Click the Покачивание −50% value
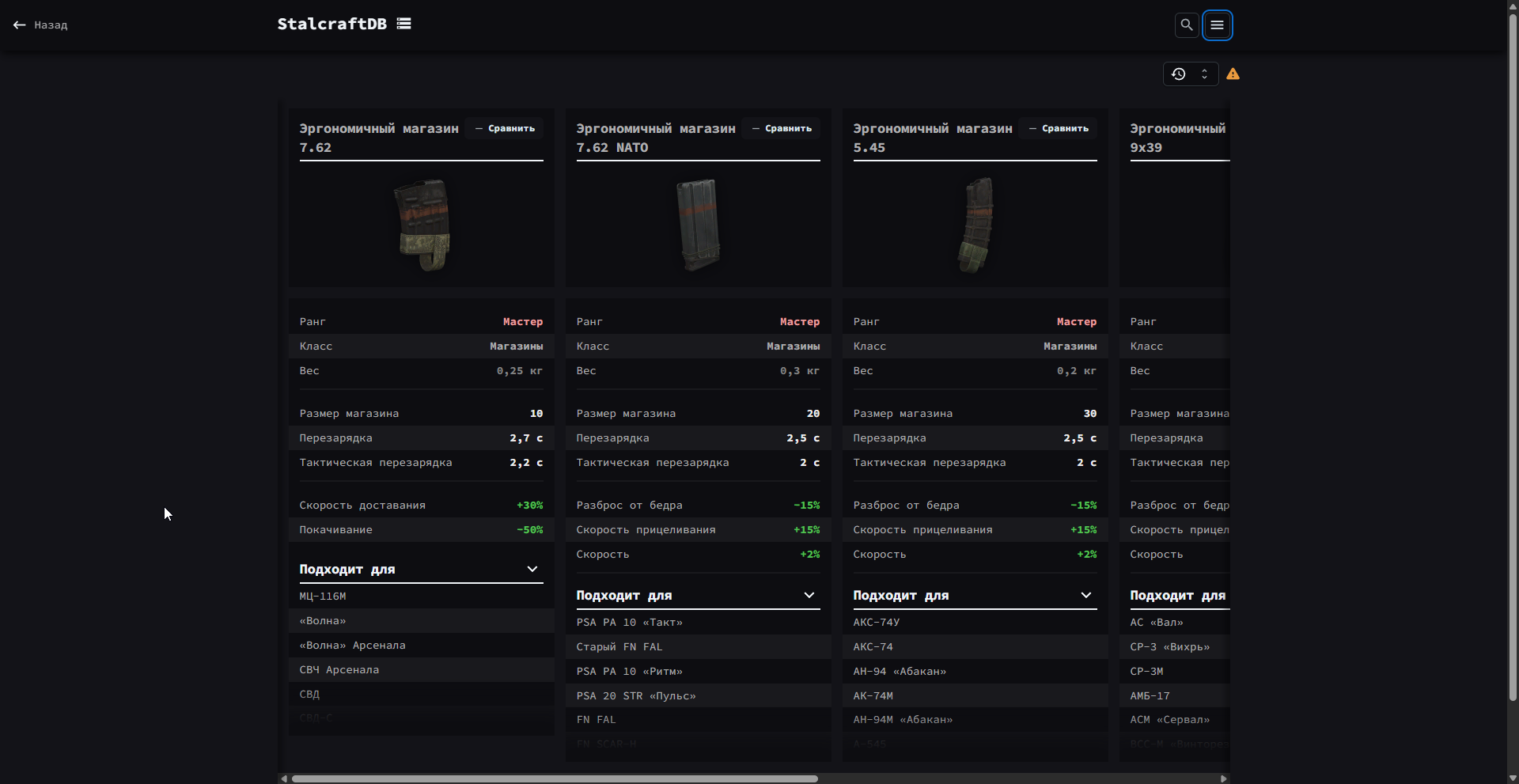The height and width of the screenshot is (784, 1519). (x=529, y=530)
